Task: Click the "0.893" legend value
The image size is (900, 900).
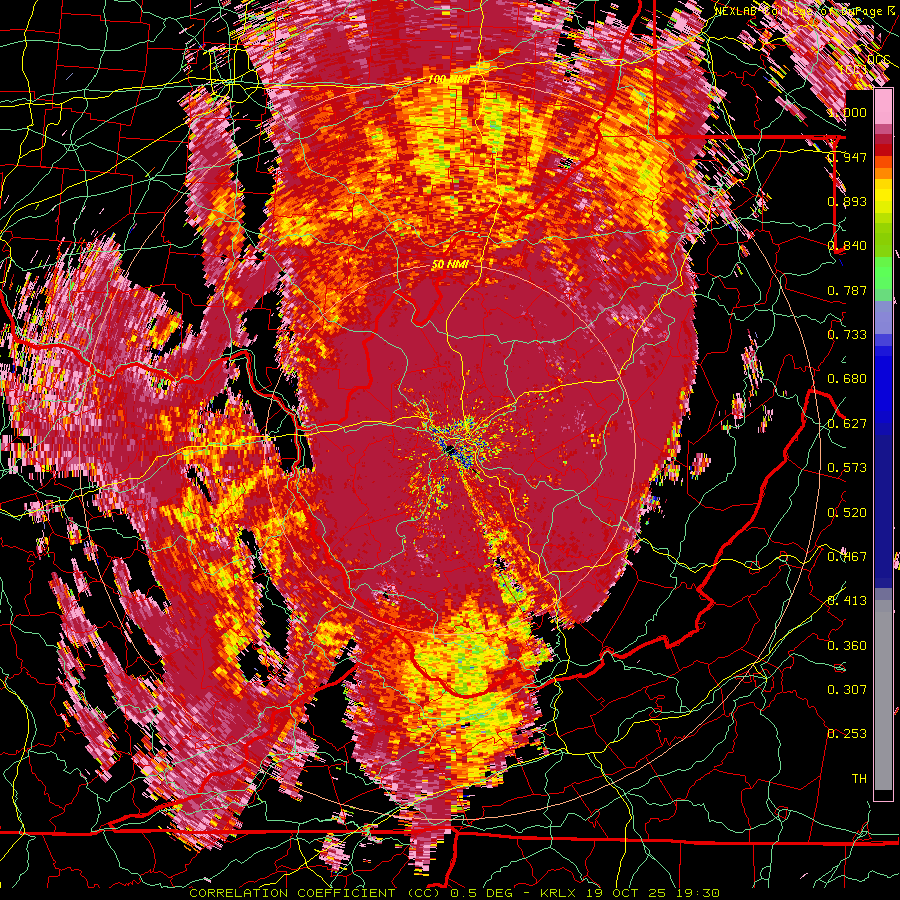Action: (847, 201)
